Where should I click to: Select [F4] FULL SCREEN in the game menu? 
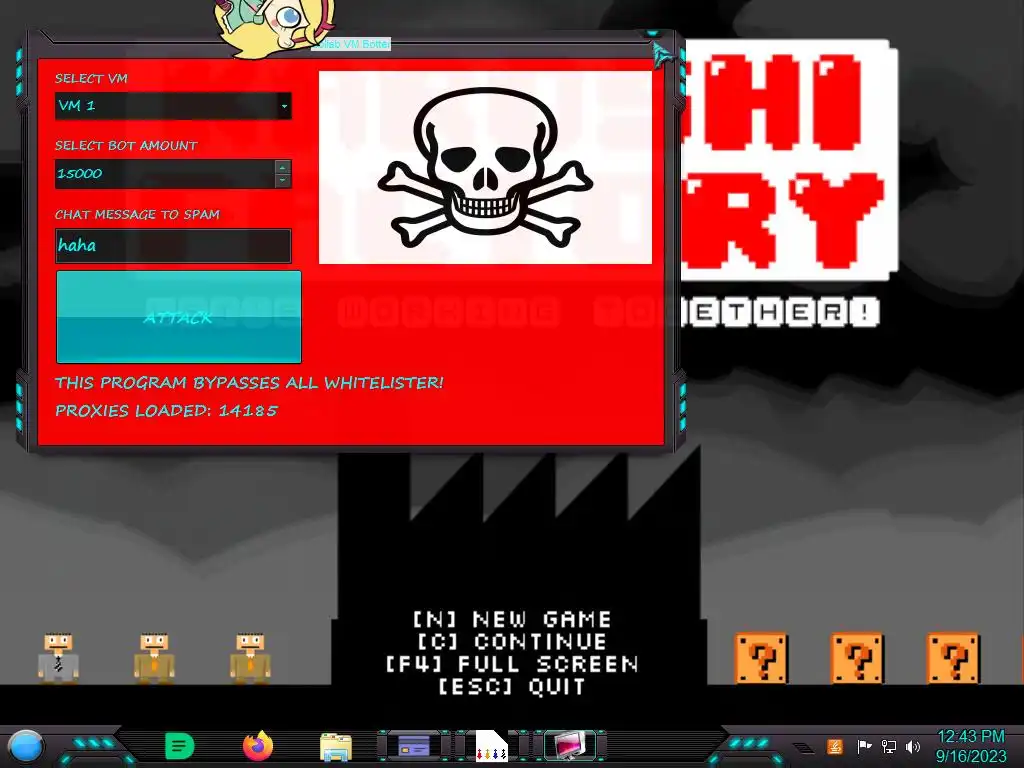click(x=513, y=664)
